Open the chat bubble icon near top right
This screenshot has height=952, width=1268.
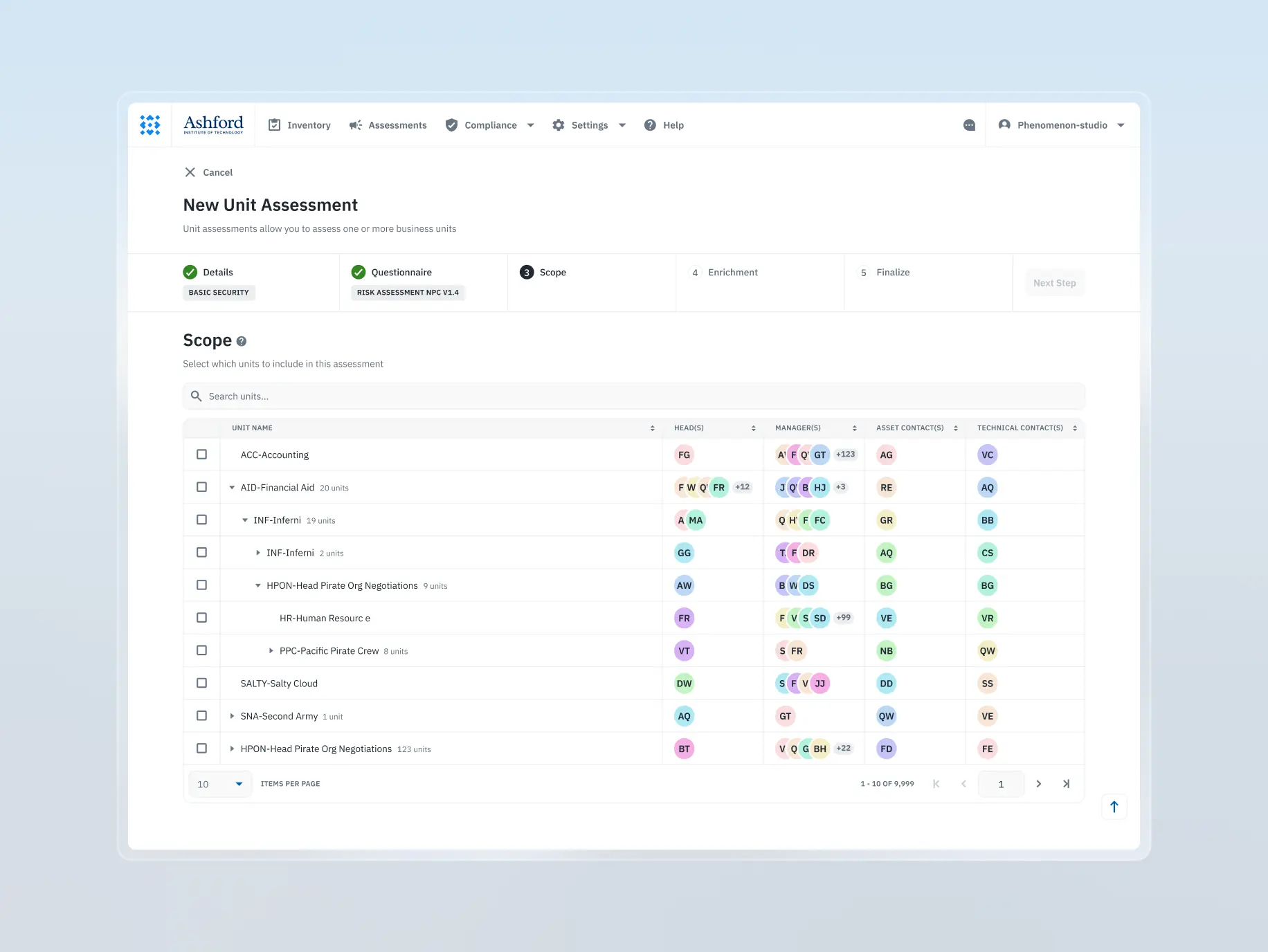click(x=969, y=125)
